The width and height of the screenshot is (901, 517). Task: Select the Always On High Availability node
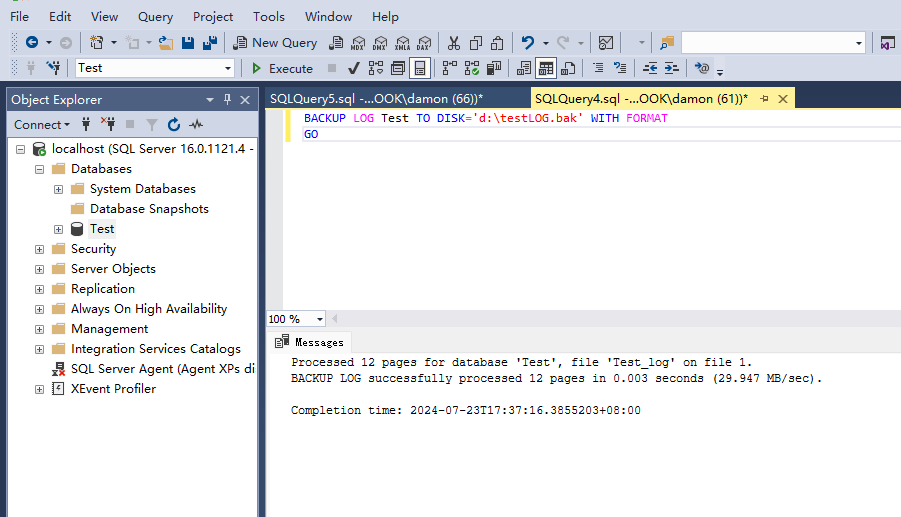(149, 309)
